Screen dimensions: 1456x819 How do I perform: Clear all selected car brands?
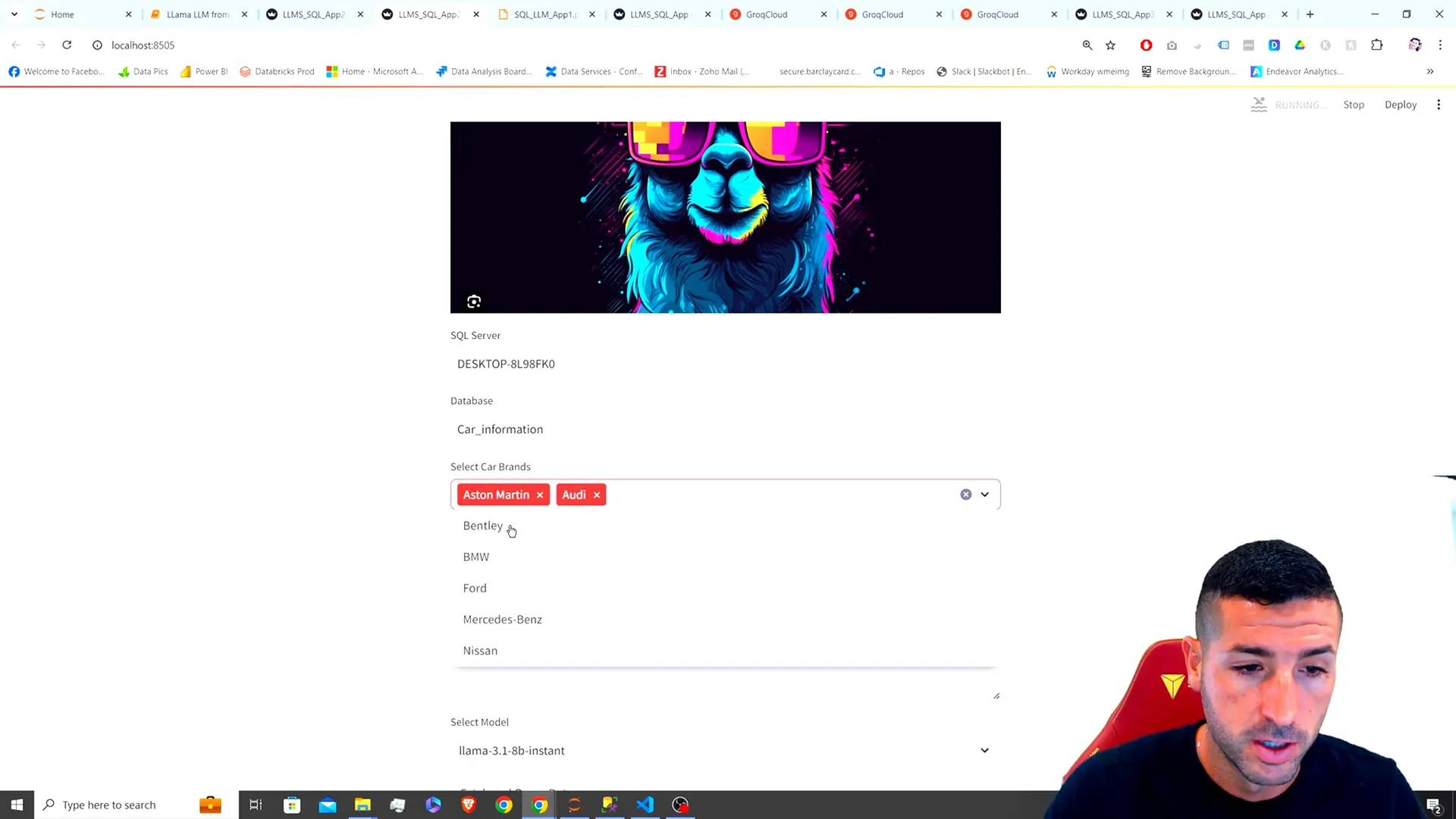click(965, 494)
